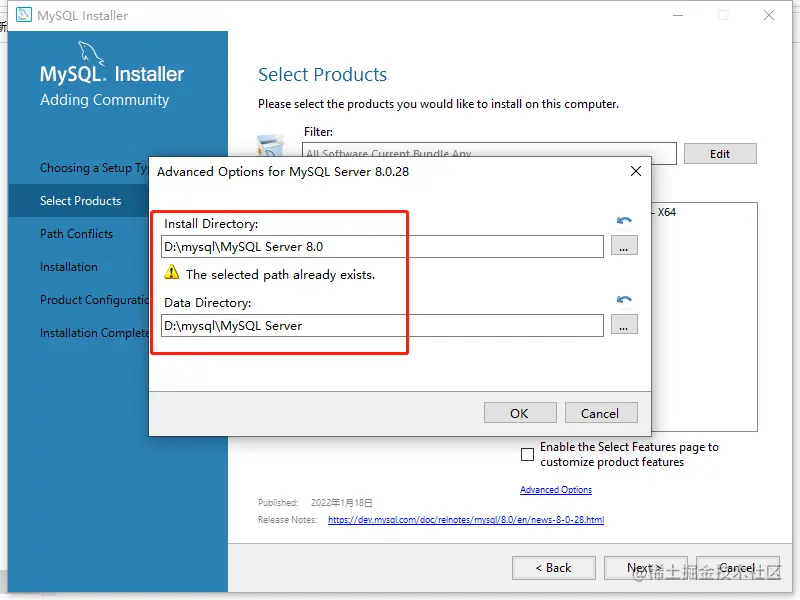The image size is (800, 600).
Task: Click the published date '2022年1月18日'
Action: pyautogui.click(x=342, y=503)
